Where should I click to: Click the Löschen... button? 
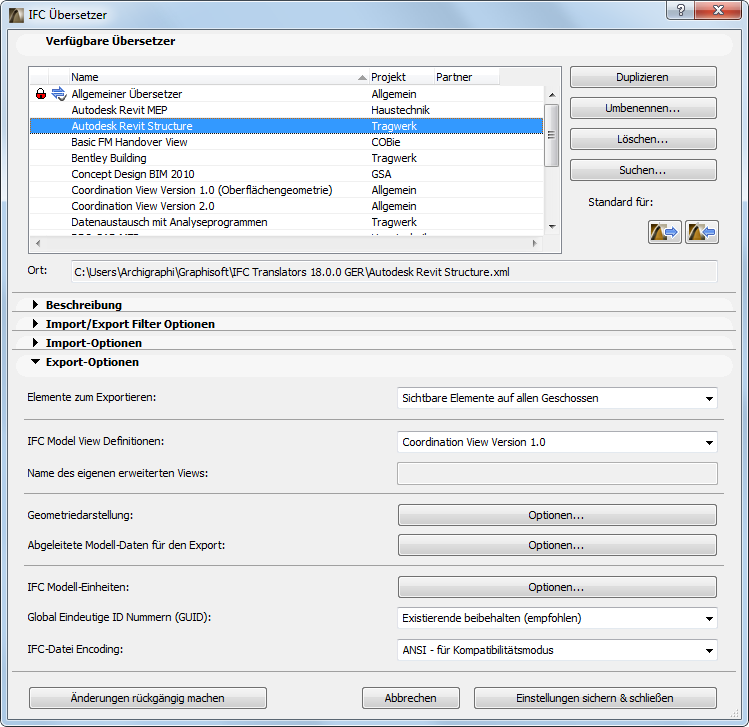pos(643,139)
